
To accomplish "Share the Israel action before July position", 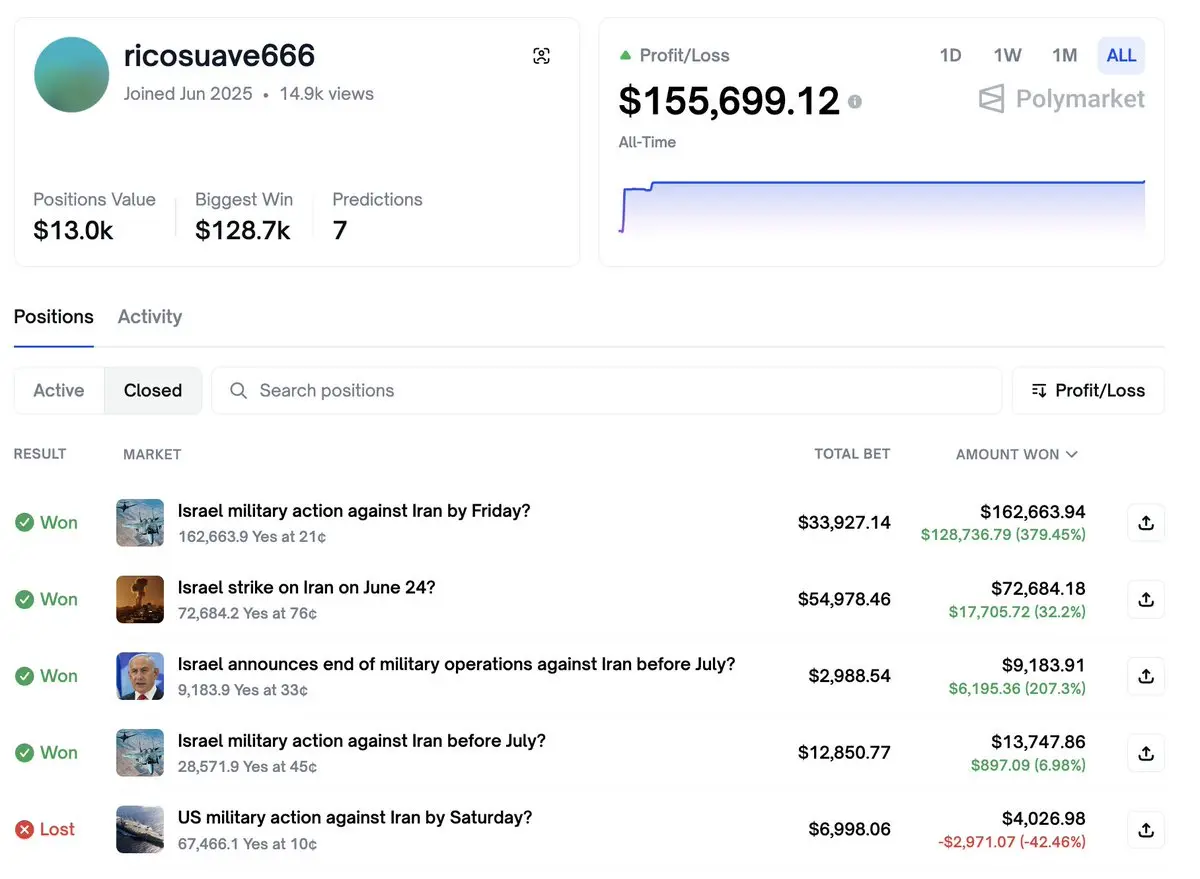I will tap(1146, 752).
